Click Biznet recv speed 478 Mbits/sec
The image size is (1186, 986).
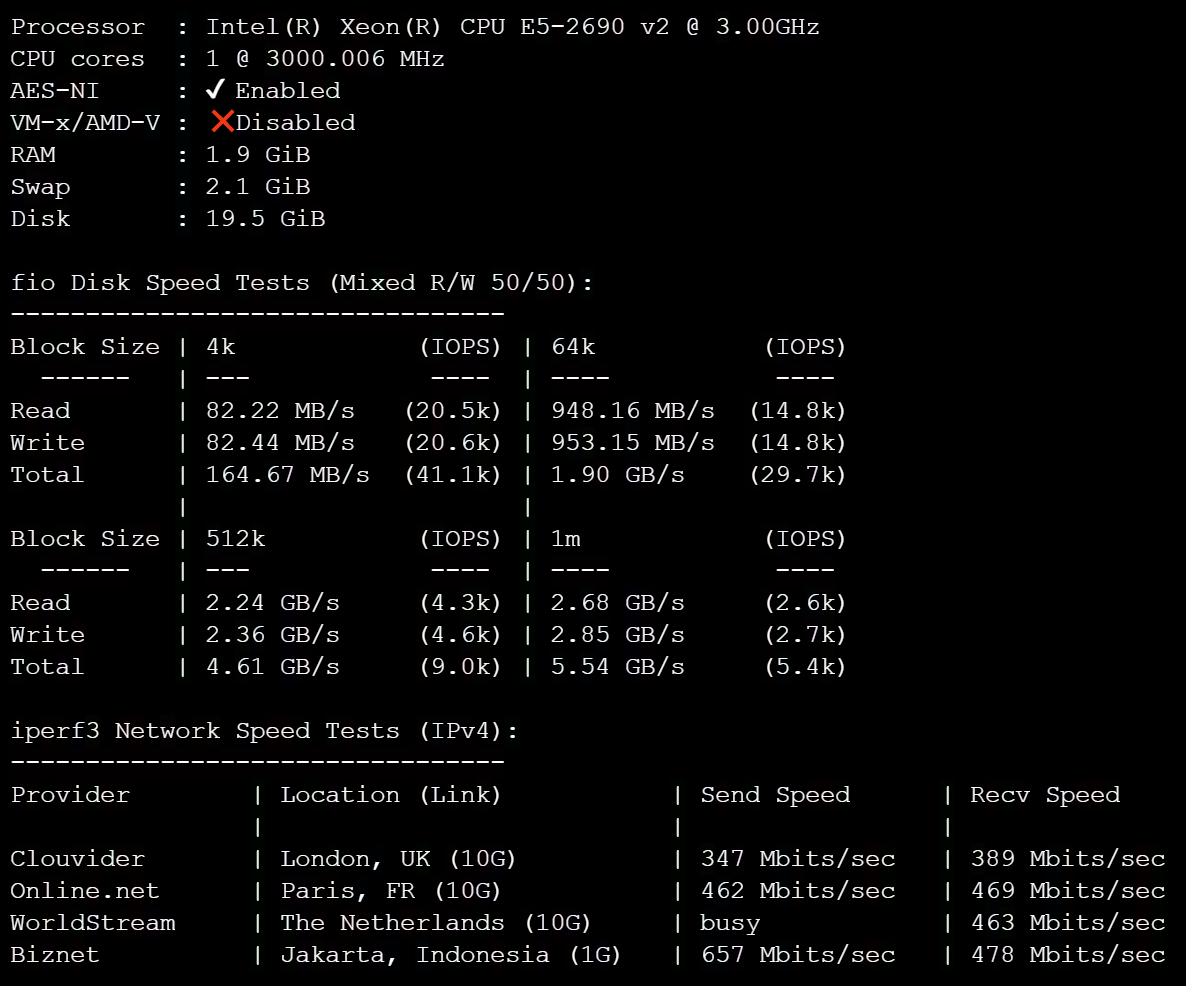click(x=1068, y=955)
